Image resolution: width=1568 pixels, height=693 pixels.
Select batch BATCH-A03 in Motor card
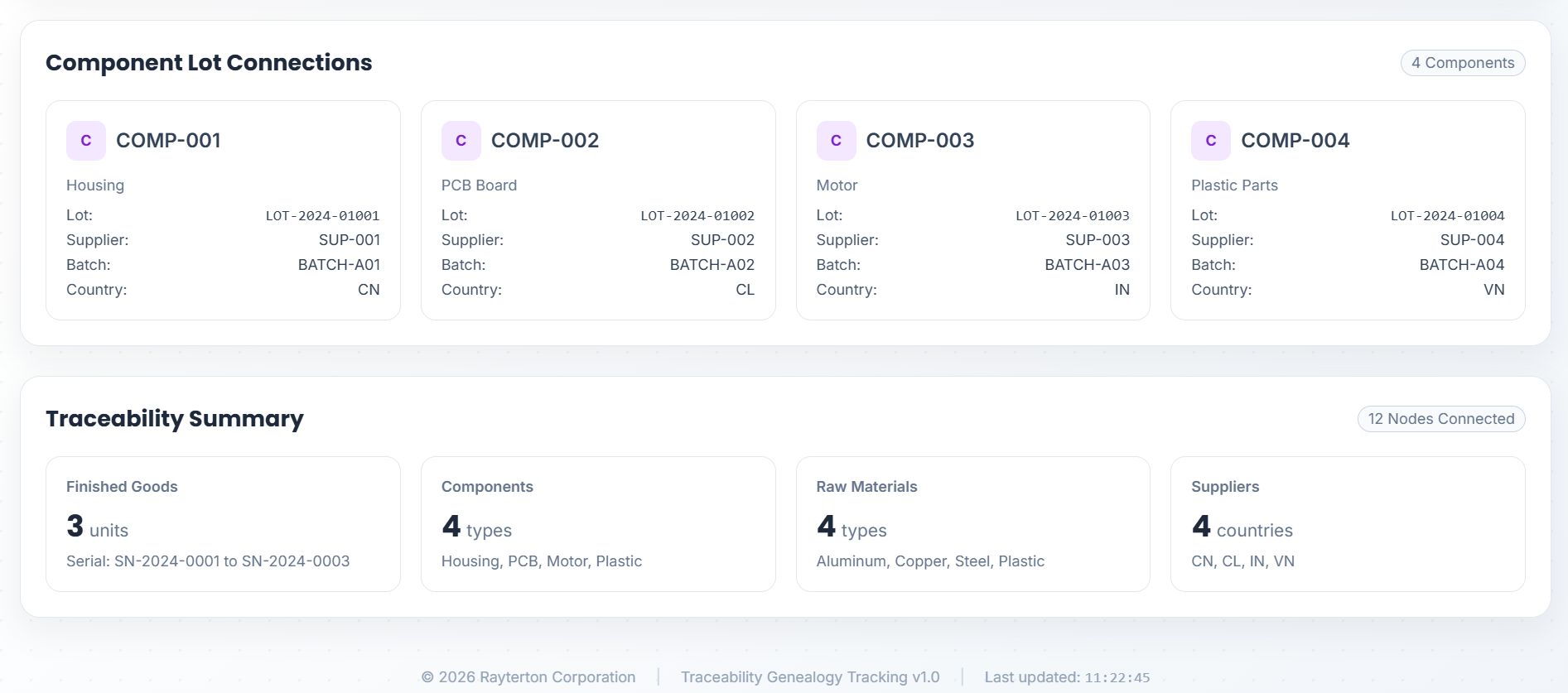pyautogui.click(x=1087, y=265)
